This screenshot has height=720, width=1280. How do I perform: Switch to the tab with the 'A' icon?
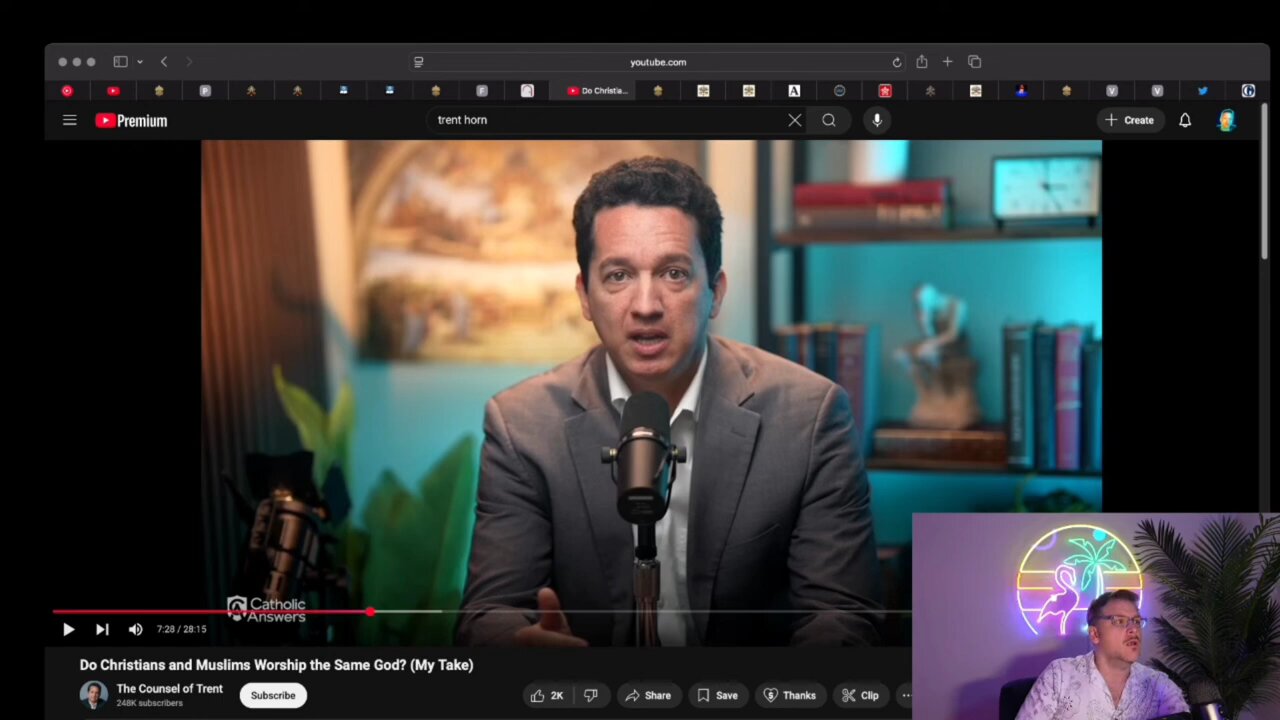click(x=794, y=91)
